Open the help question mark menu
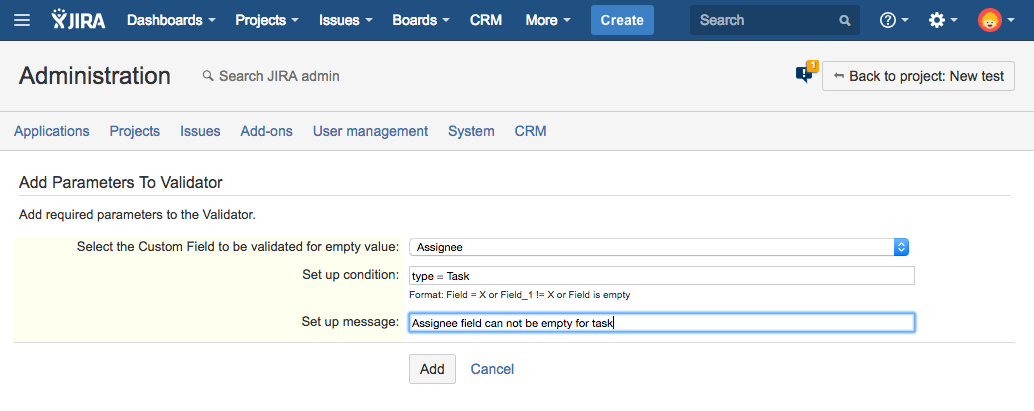This screenshot has width=1034, height=411. [x=892, y=20]
